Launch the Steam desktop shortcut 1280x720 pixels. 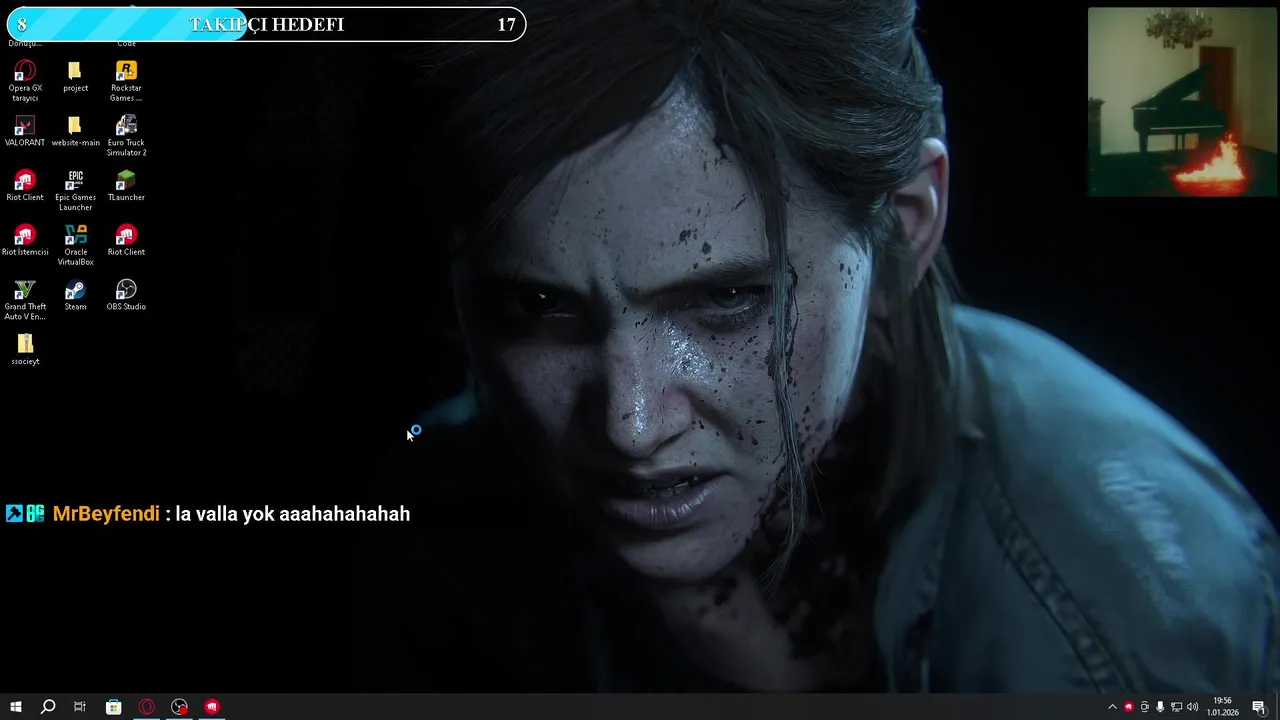point(75,296)
